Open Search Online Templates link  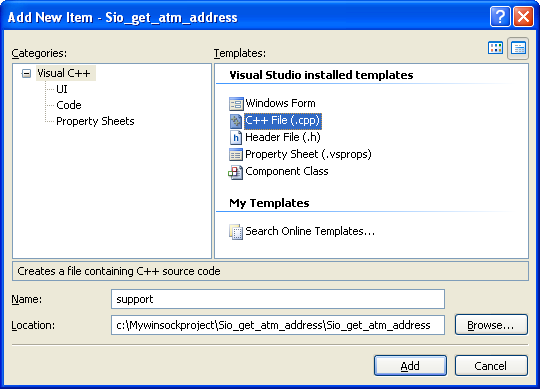click(x=310, y=231)
